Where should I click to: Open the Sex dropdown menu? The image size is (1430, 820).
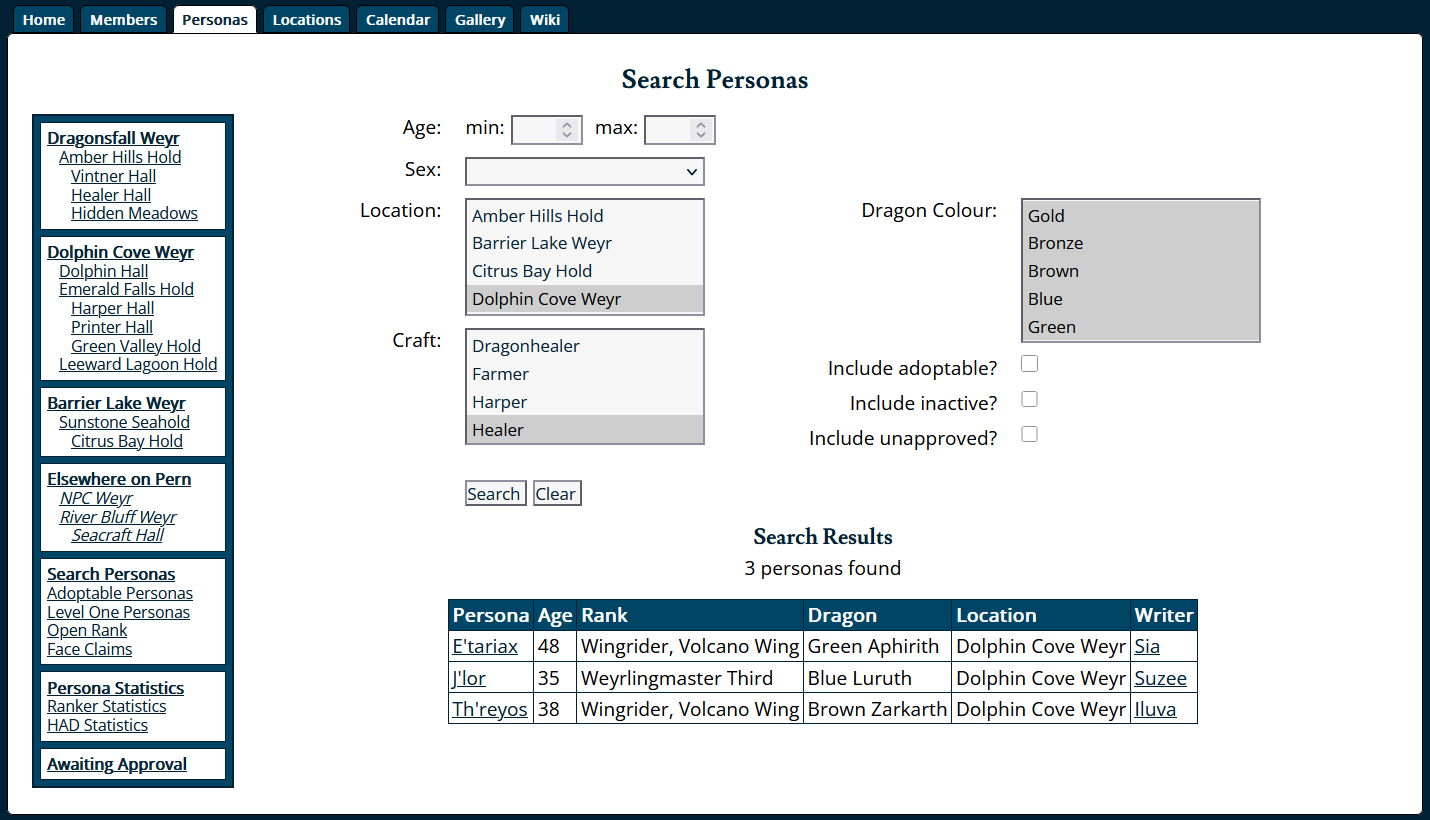[x=585, y=172]
